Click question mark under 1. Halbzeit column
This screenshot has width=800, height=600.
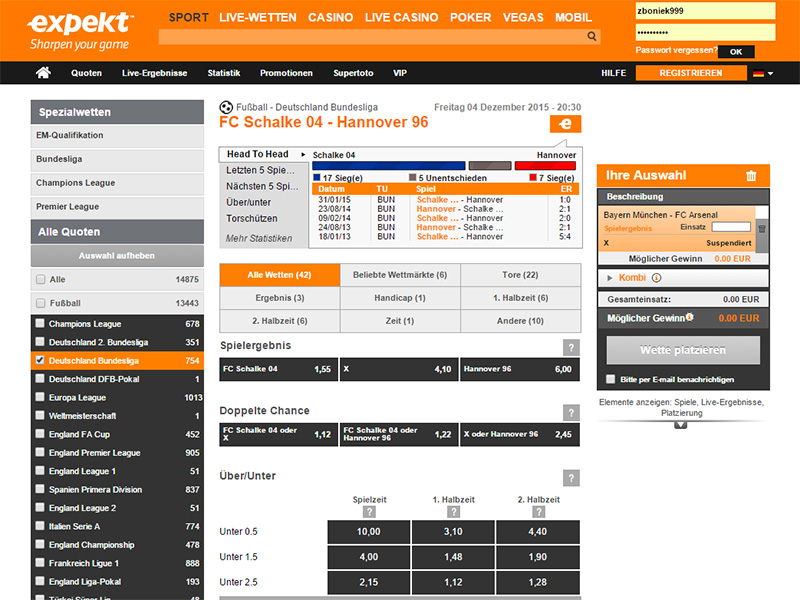pos(454,512)
